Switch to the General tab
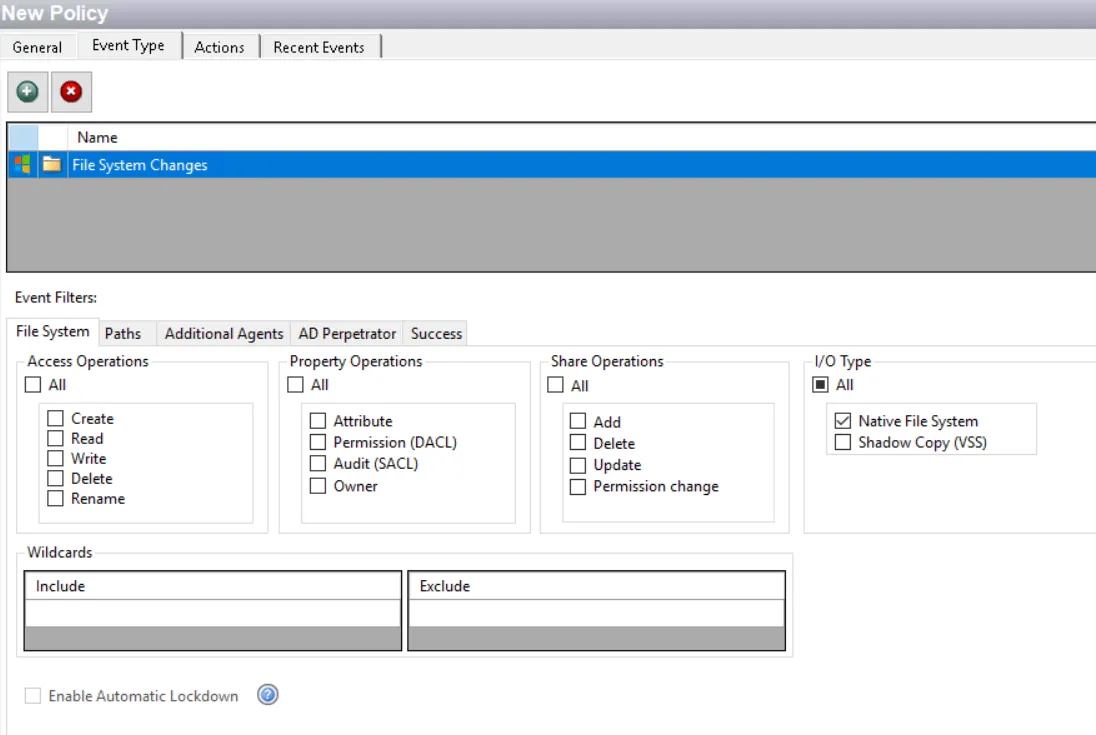This screenshot has width=1096, height=735. pos(37,48)
